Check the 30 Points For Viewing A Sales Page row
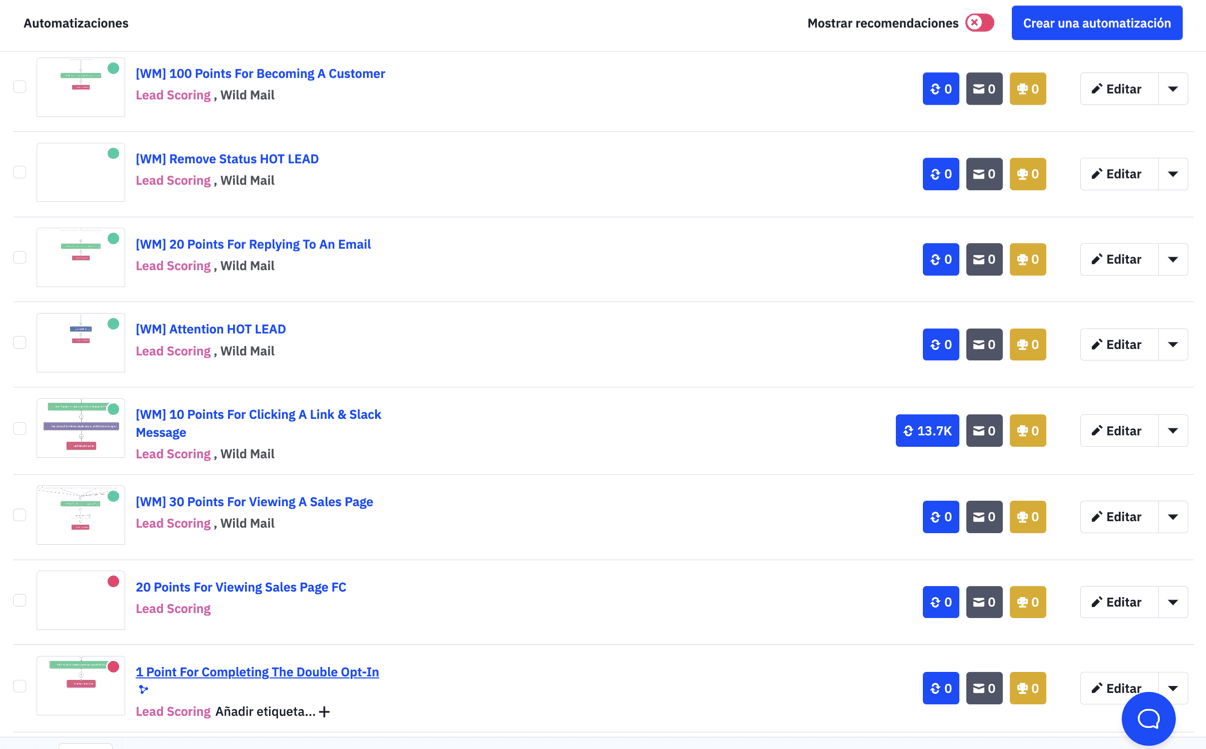Image resolution: width=1206 pixels, height=749 pixels. [20, 515]
